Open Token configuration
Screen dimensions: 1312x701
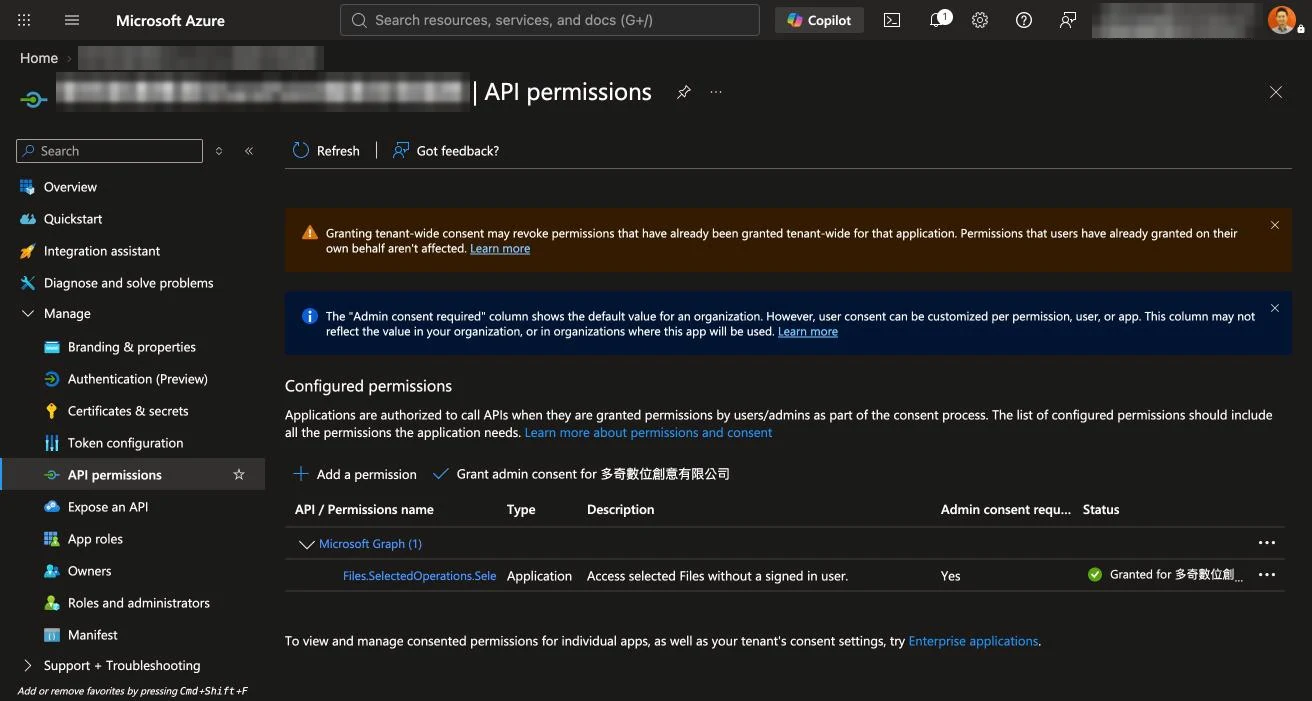coord(125,443)
